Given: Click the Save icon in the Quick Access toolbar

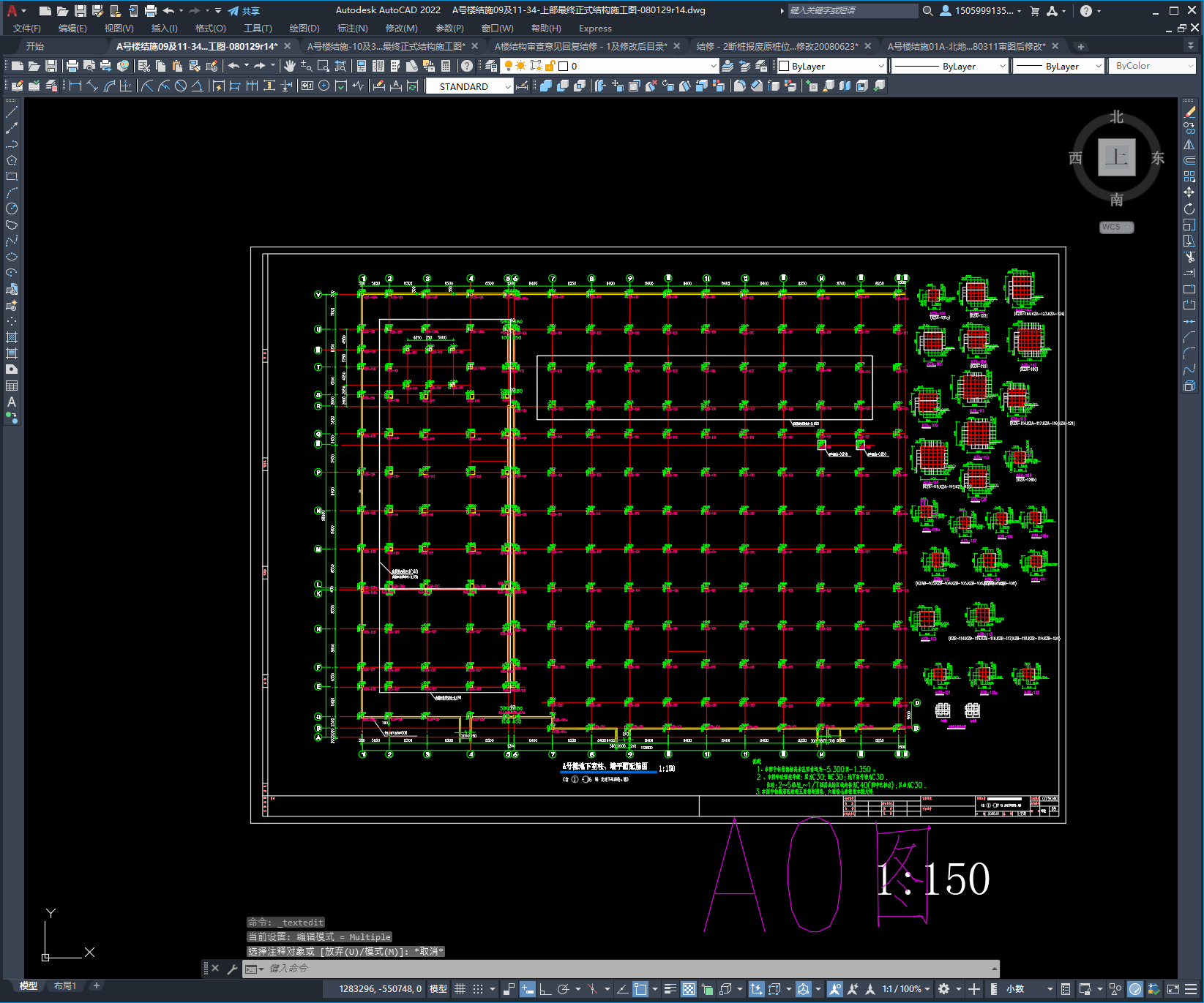Looking at the screenshot, I should [x=81, y=10].
